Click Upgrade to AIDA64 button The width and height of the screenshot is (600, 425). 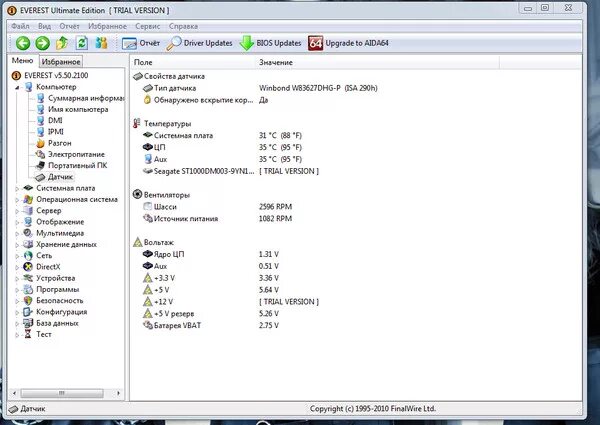[348, 43]
